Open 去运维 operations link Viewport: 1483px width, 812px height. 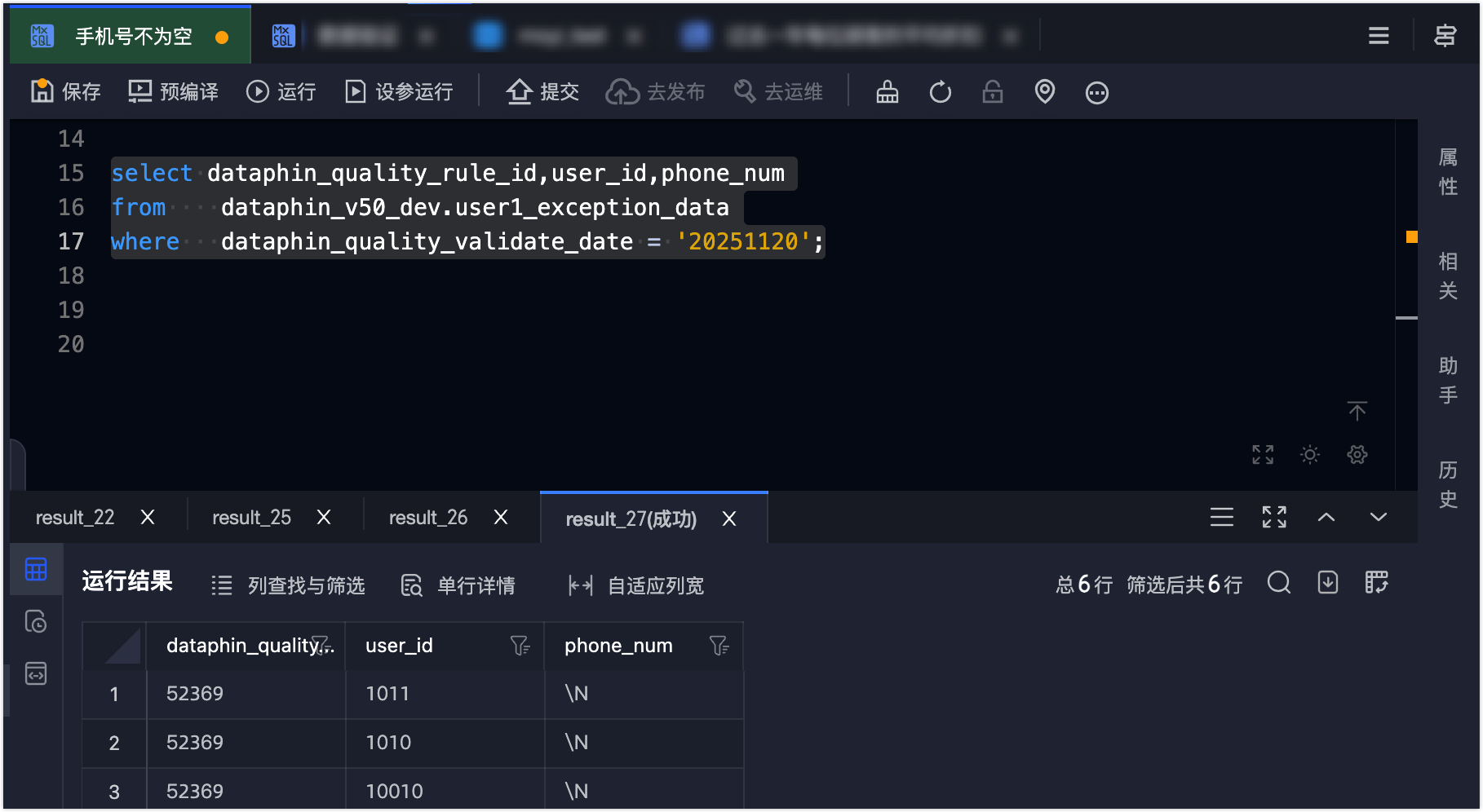(778, 92)
